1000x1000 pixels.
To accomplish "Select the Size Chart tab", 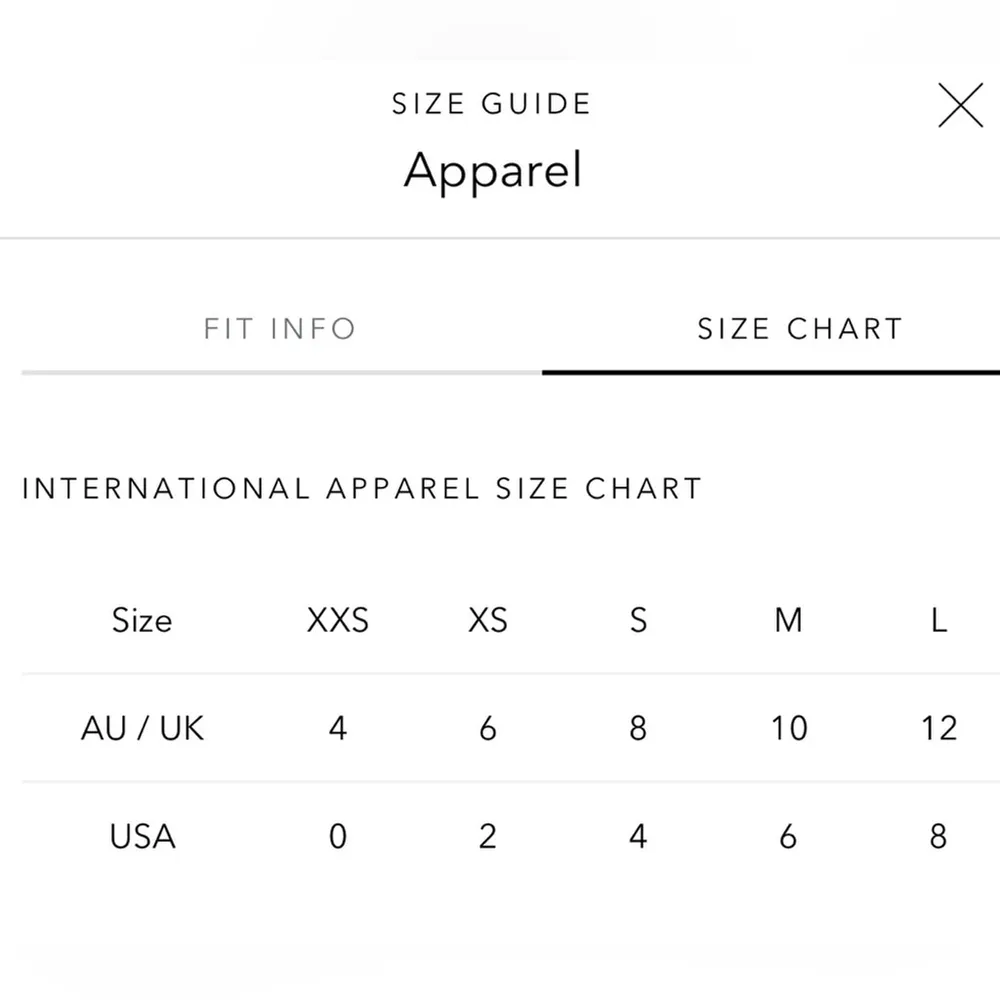I will 800,329.
